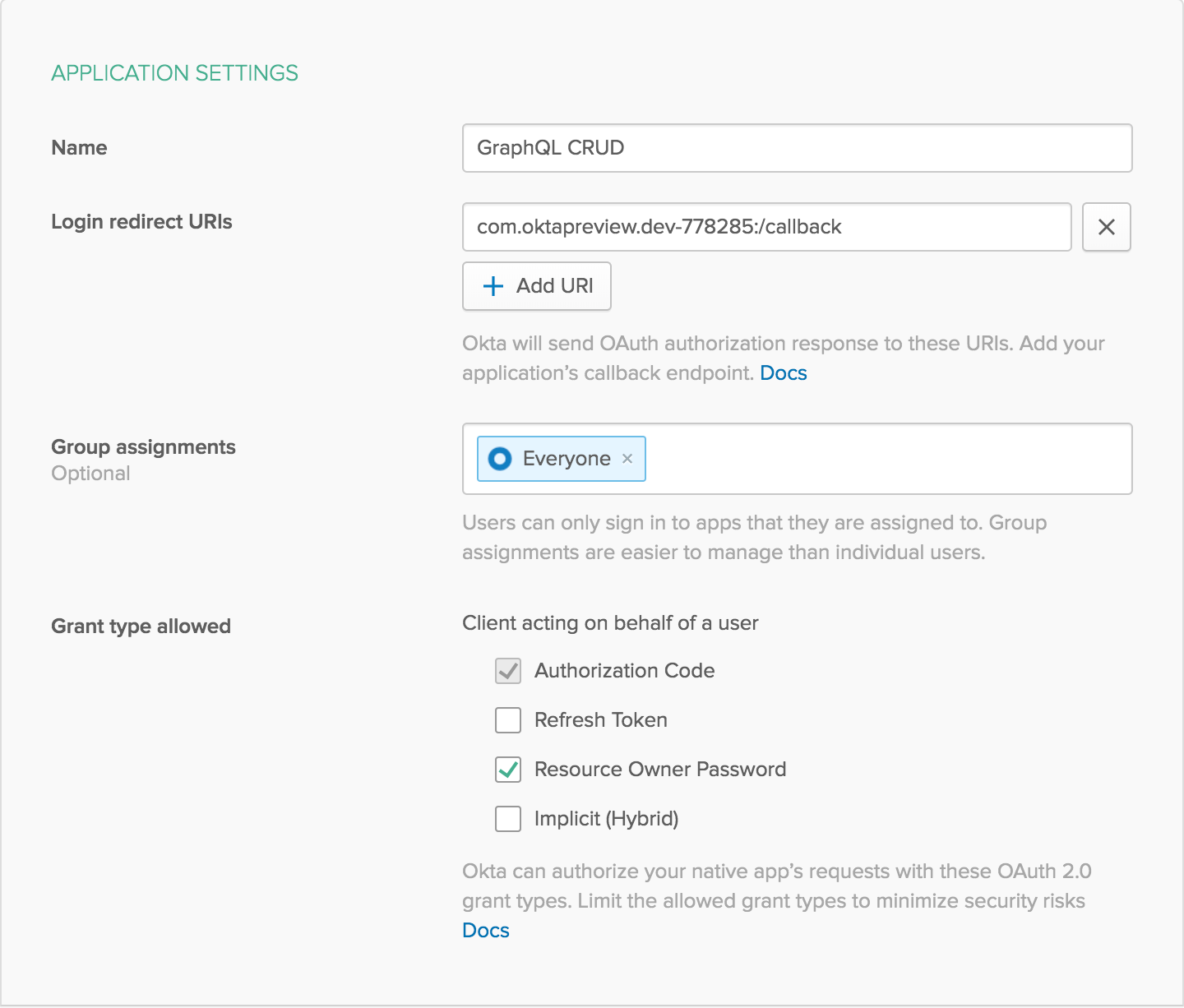Click the Authorization Code label text
The width and height of the screenshot is (1184, 1008).
pyautogui.click(x=624, y=671)
